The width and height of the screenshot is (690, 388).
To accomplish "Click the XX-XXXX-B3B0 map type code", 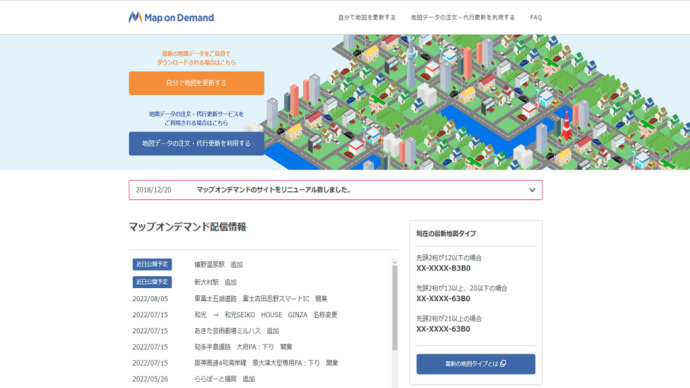I will point(443,268).
